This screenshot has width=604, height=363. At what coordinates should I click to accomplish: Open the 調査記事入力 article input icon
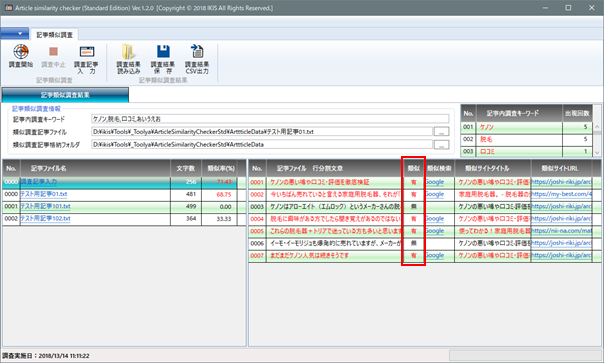[86, 59]
